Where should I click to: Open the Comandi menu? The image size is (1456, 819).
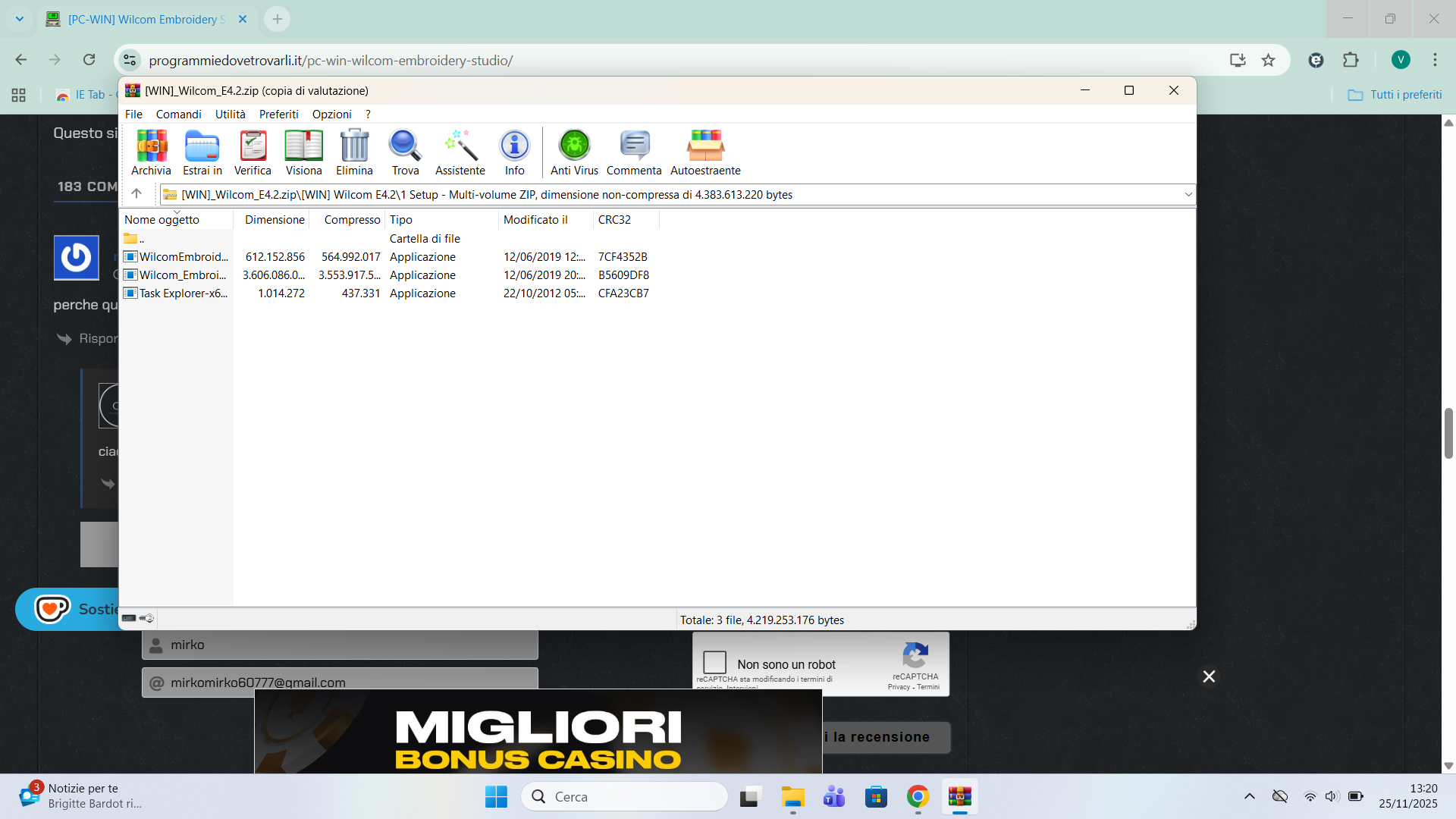tap(178, 114)
